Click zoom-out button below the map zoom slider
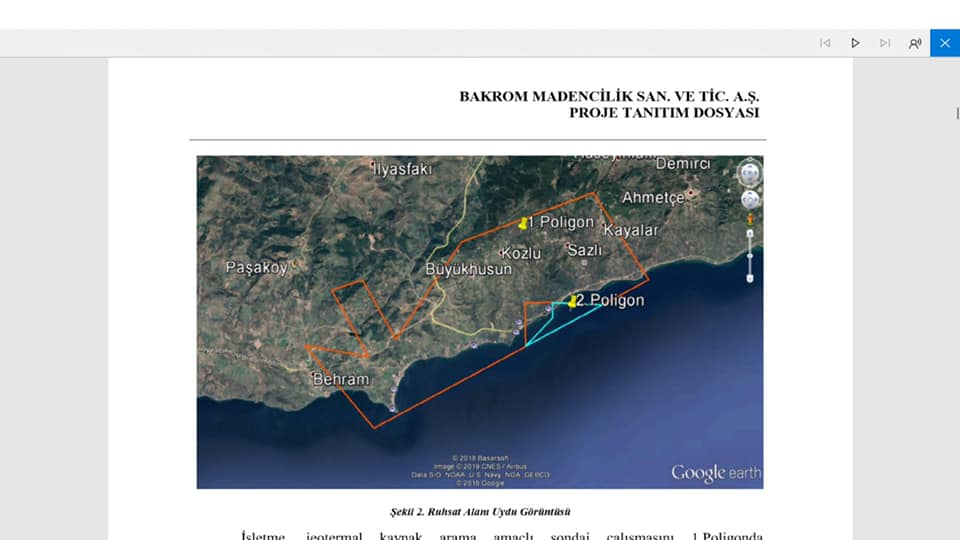960x540 pixels. 749,279
